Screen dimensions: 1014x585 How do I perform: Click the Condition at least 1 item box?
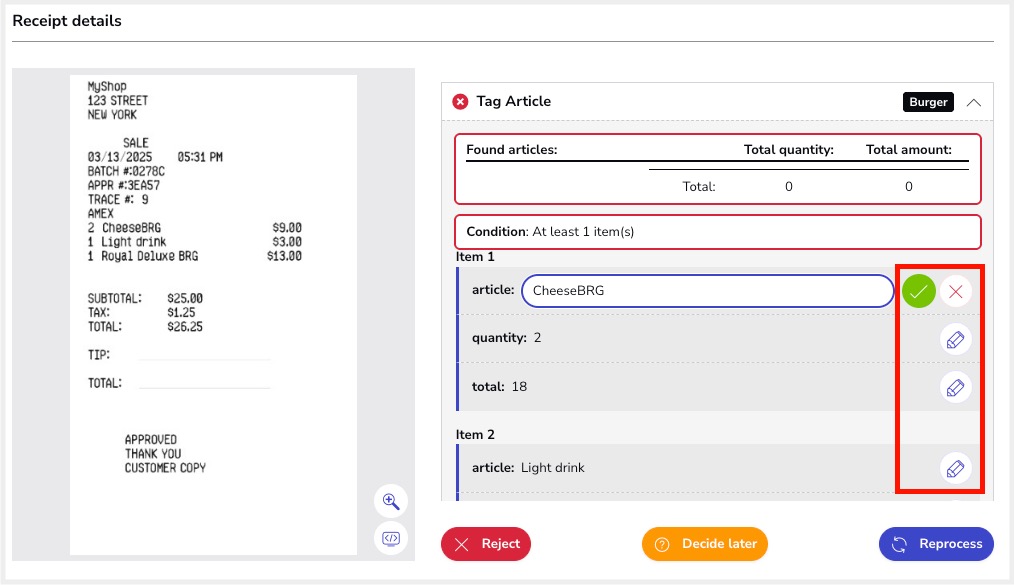717,231
